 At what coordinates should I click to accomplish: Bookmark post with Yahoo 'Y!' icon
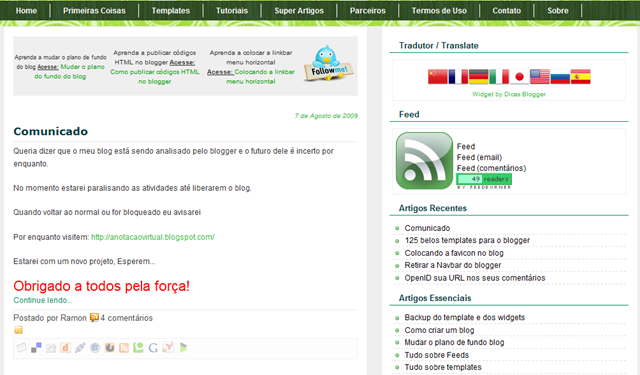pos(168,347)
